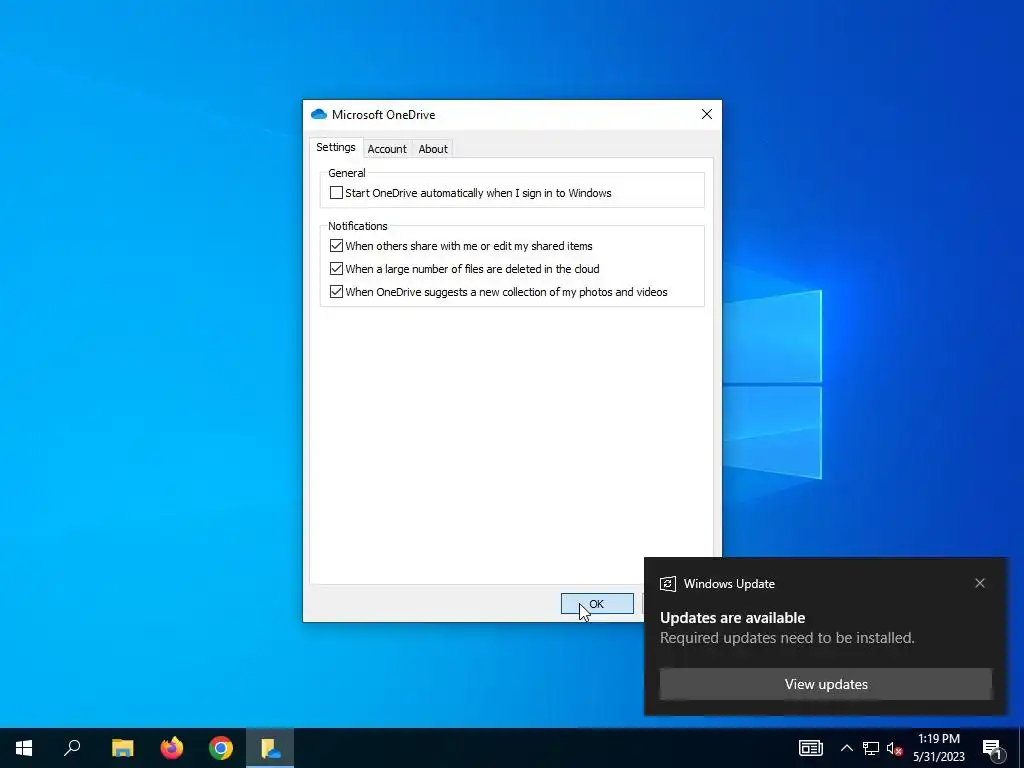
Task: Click the Required updates need to be installed text
Action: pyautogui.click(x=787, y=638)
